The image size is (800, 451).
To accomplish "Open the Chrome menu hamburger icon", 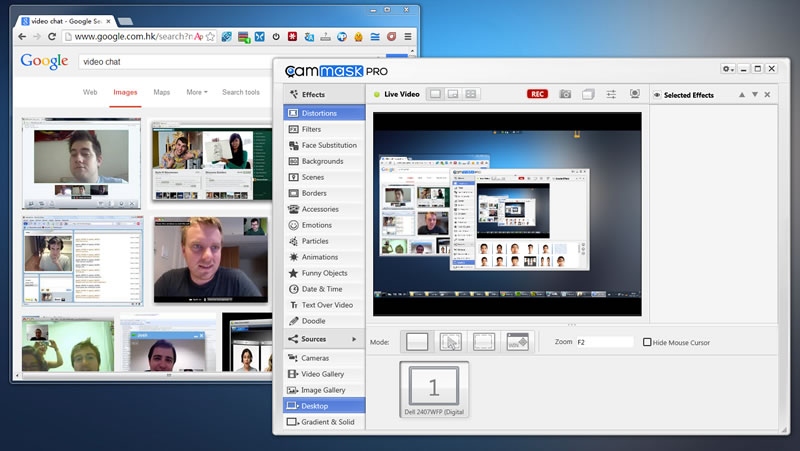I will tap(408, 37).
